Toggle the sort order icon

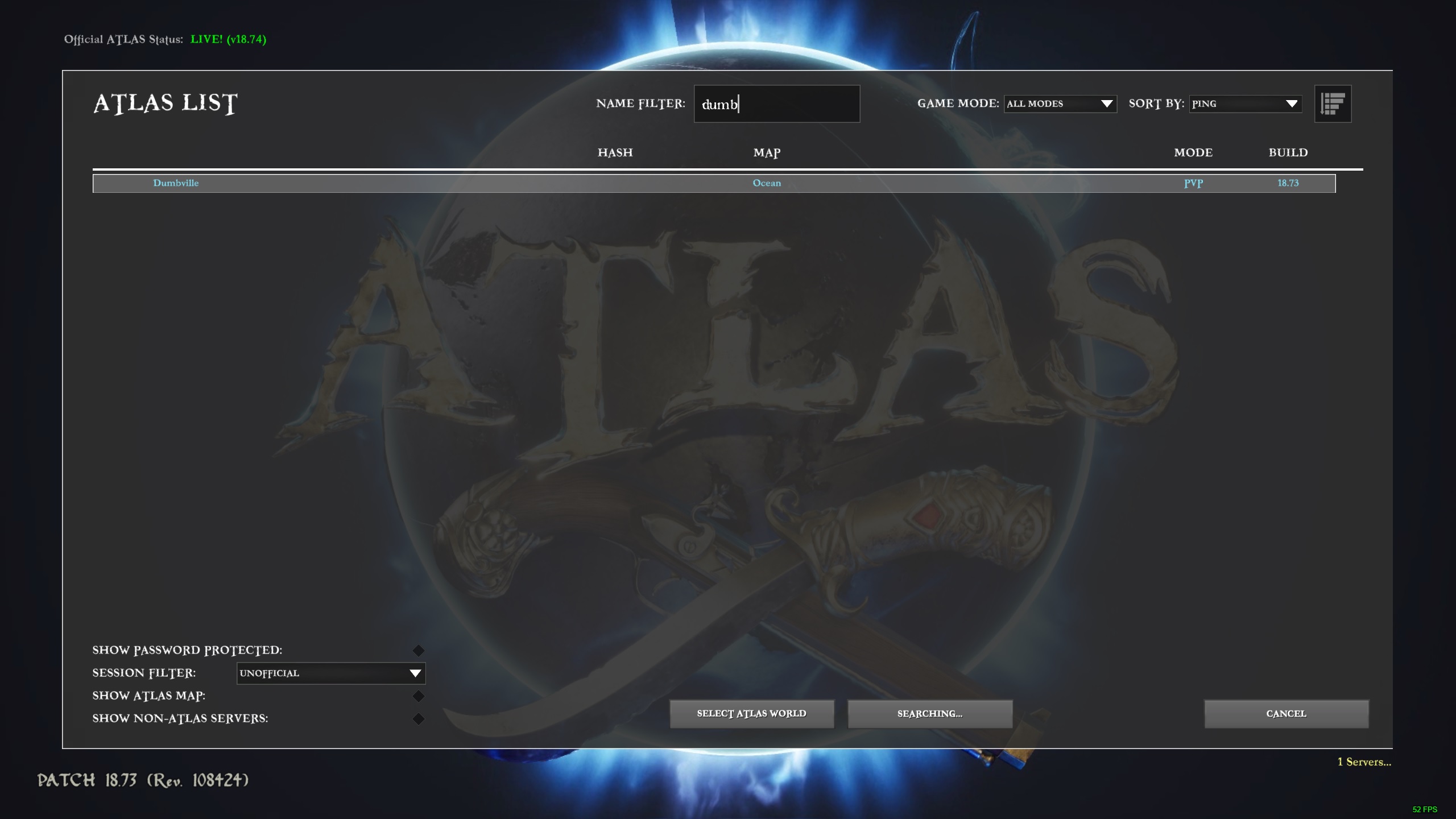[x=1333, y=104]
